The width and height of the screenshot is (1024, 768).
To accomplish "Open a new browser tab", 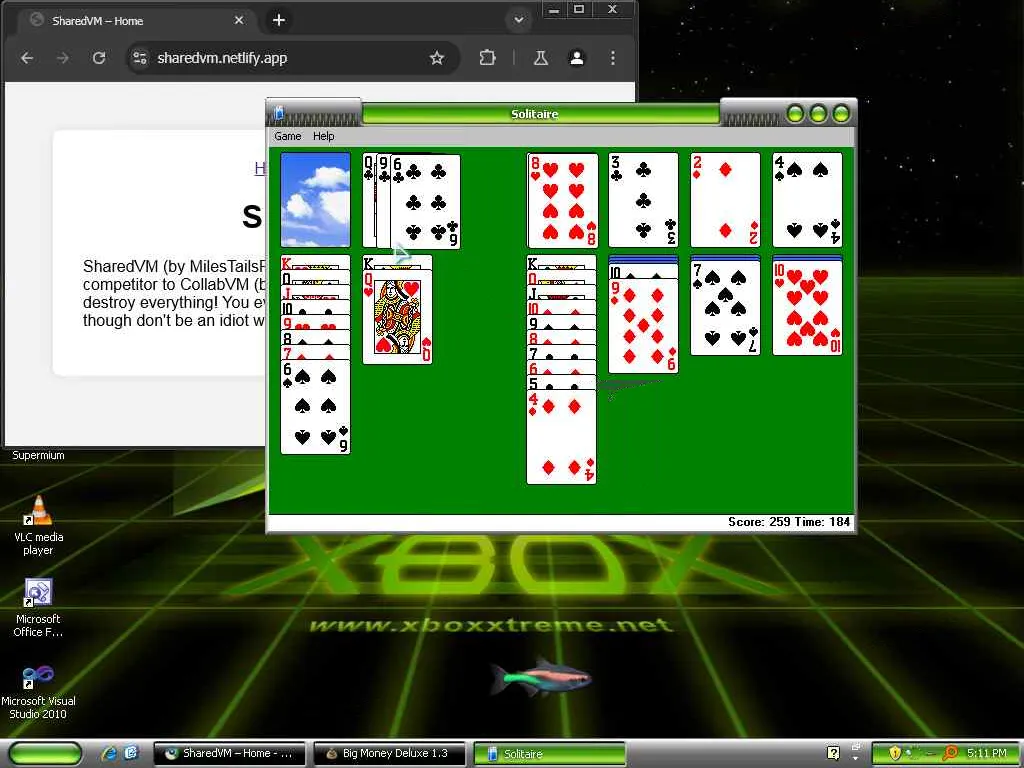I will (x=279, y=20).
